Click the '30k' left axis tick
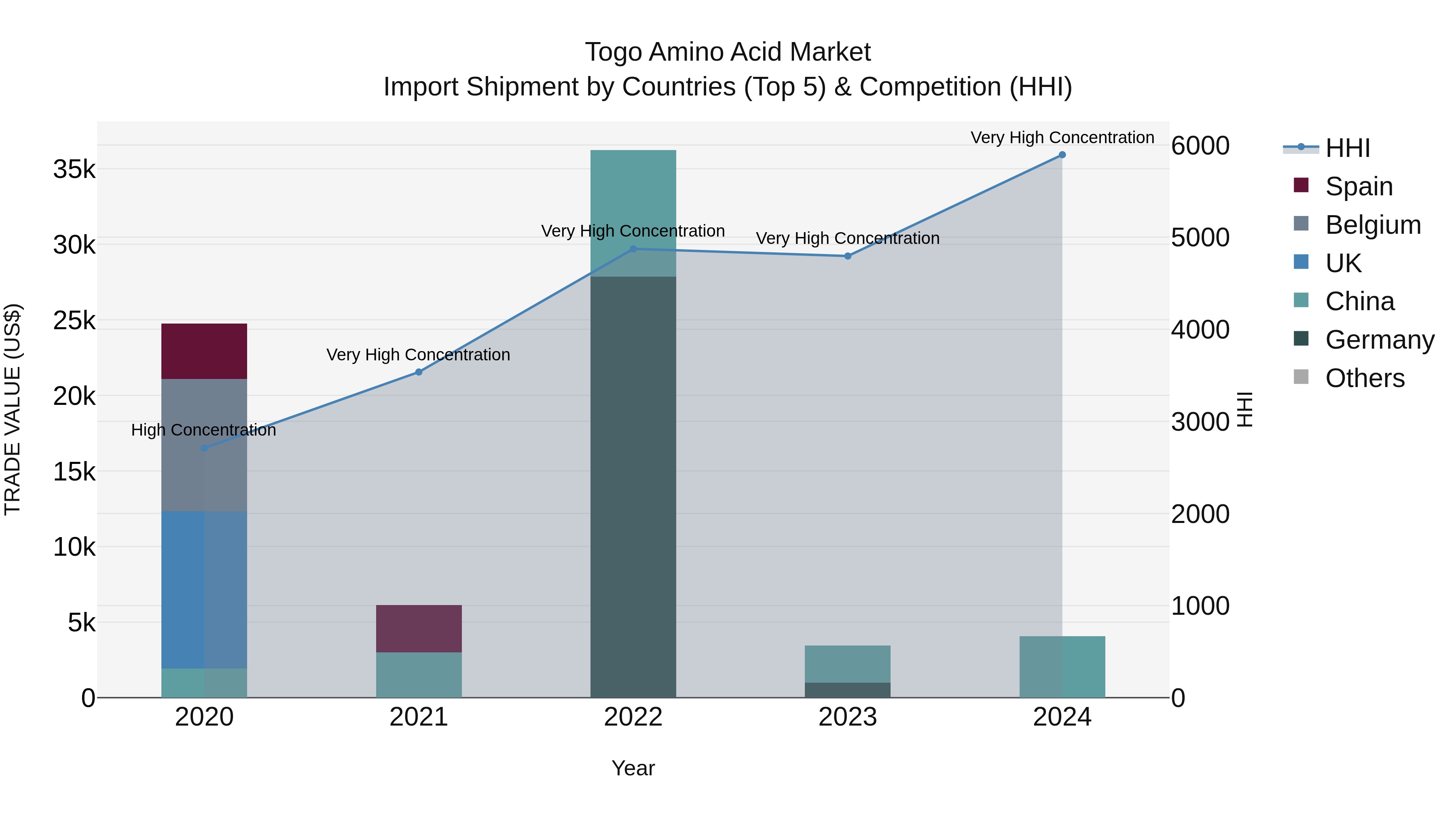Image resolution: width=1456 pixels, height=819 pixels. tap(74, 245)
